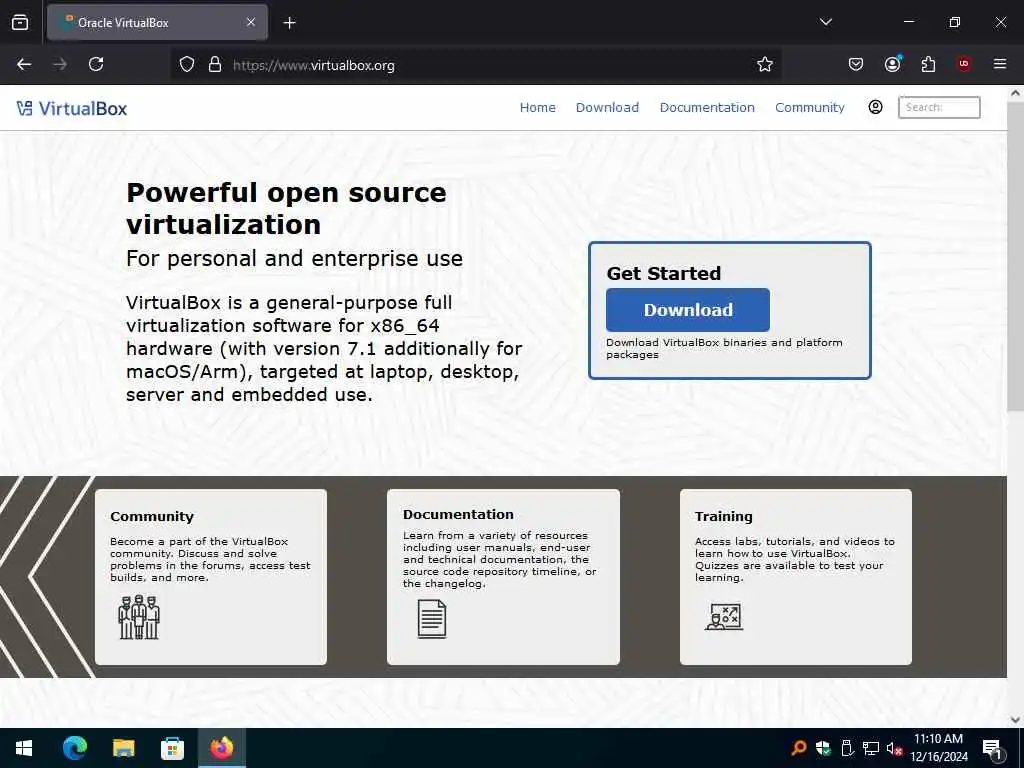Open Community in site navigation

[x=810, y=108]
